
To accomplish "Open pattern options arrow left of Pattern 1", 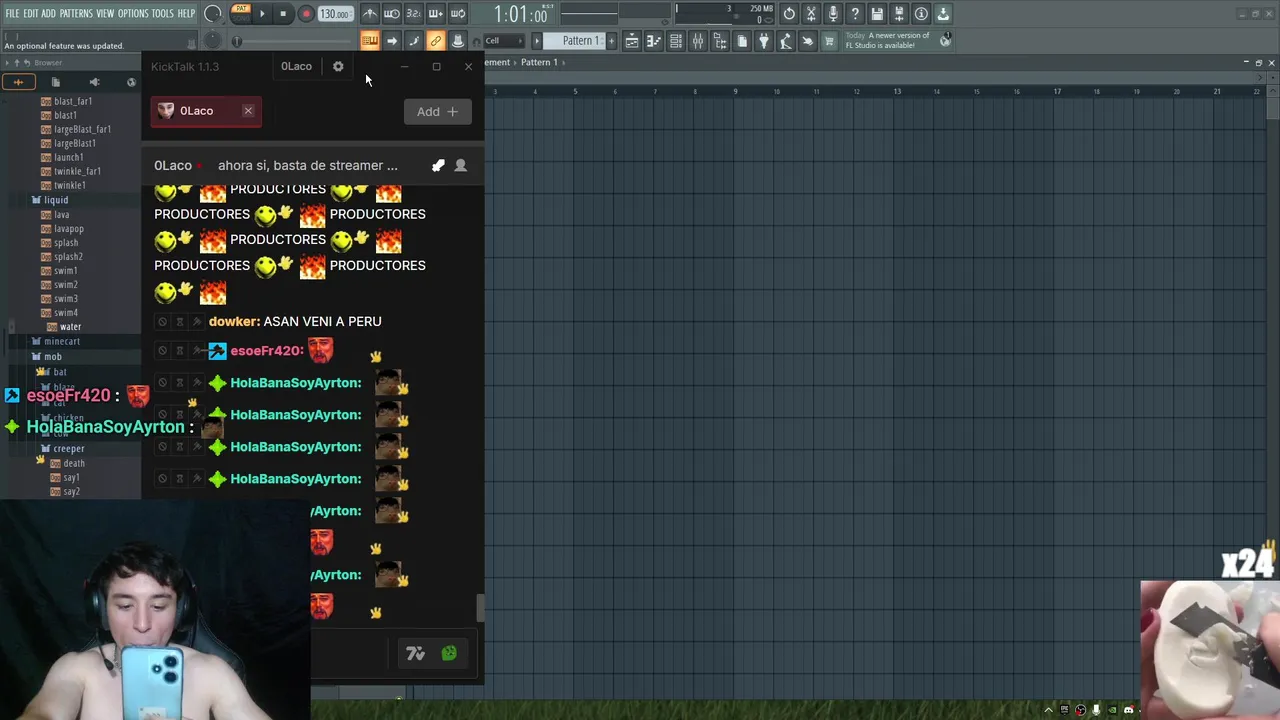I will [x=537, y=41].
